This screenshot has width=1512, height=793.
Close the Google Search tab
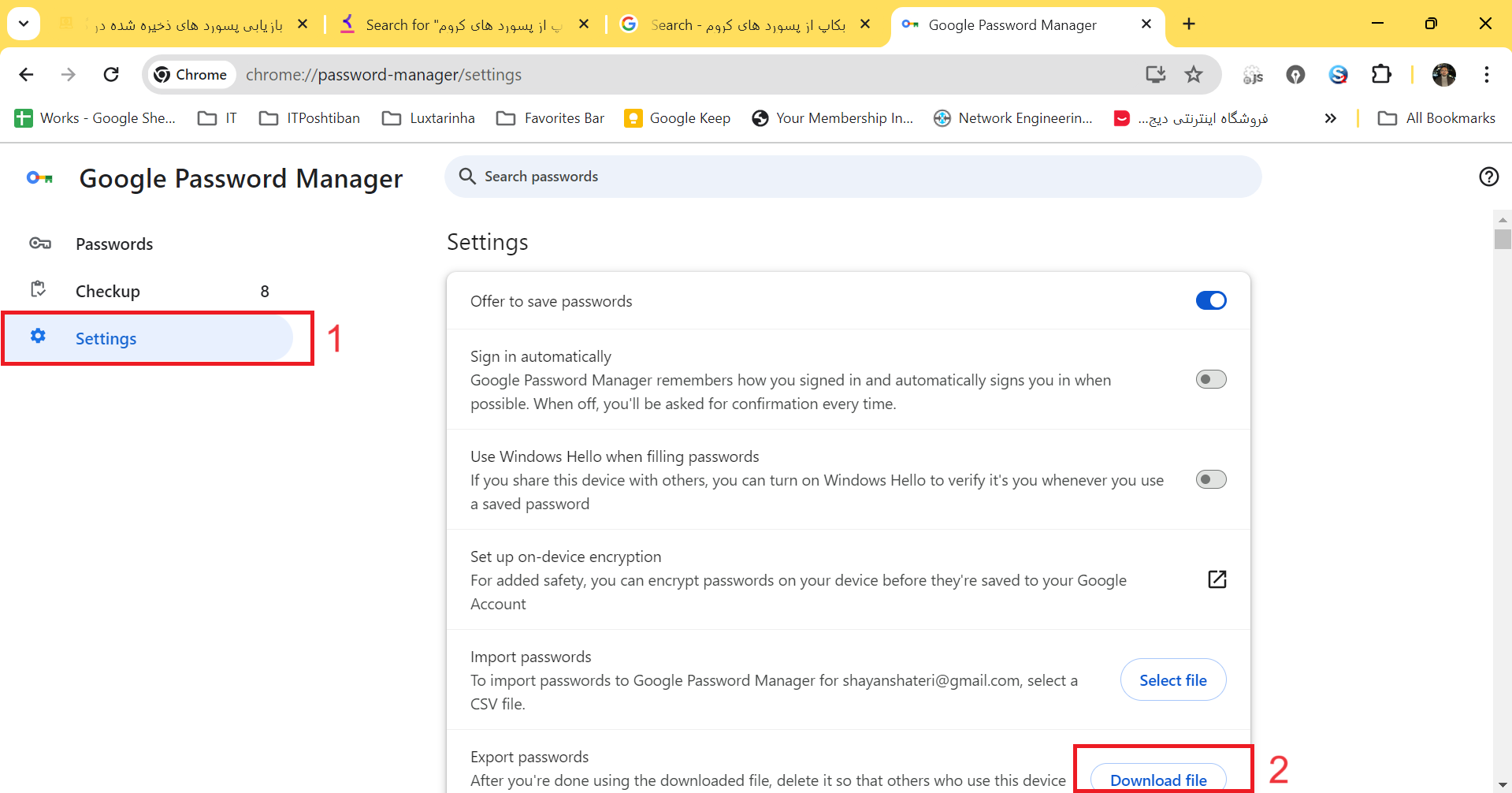click(x=865, y=24)
